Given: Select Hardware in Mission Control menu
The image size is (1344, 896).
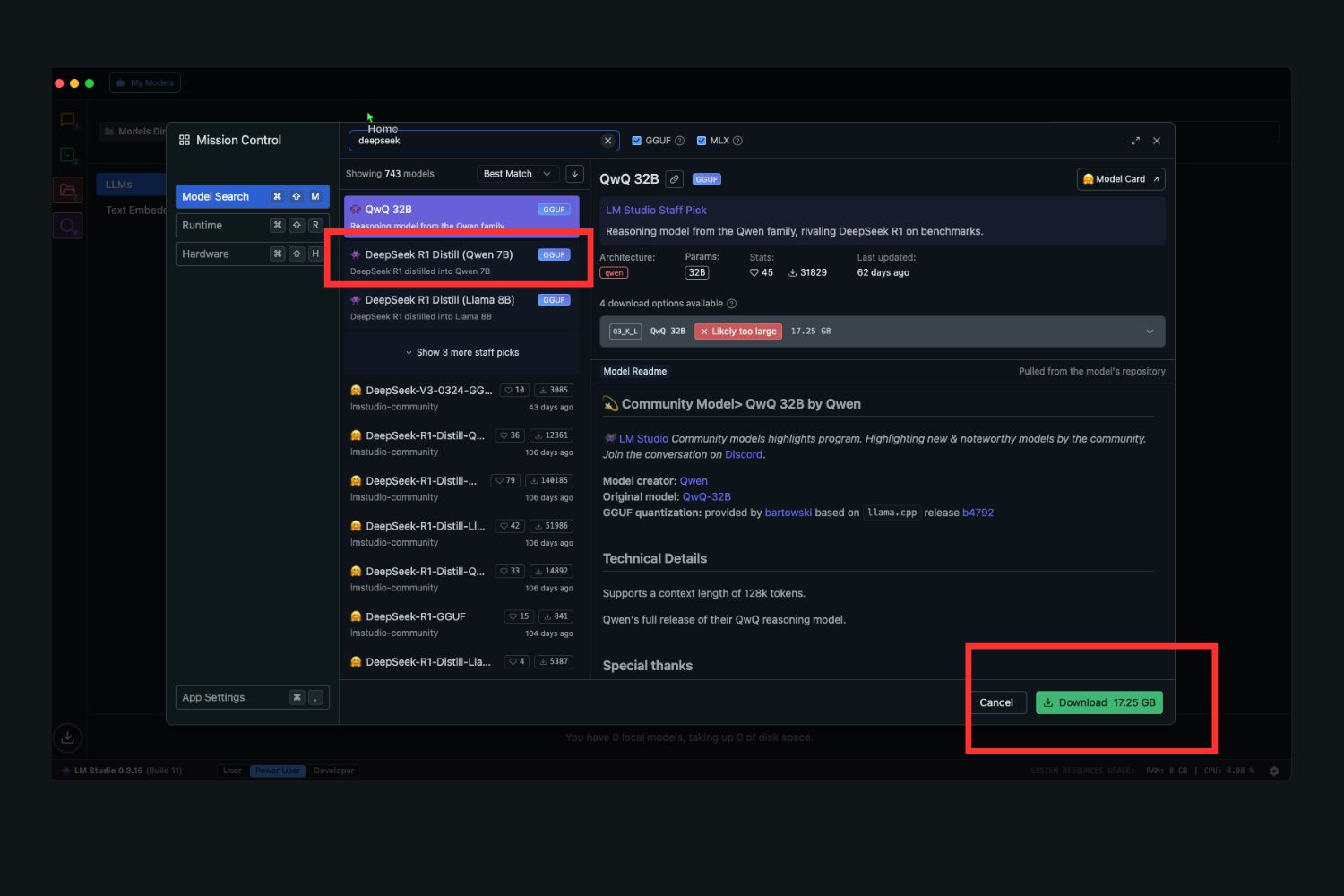Looking at the screenshot, I should point(253,254).
